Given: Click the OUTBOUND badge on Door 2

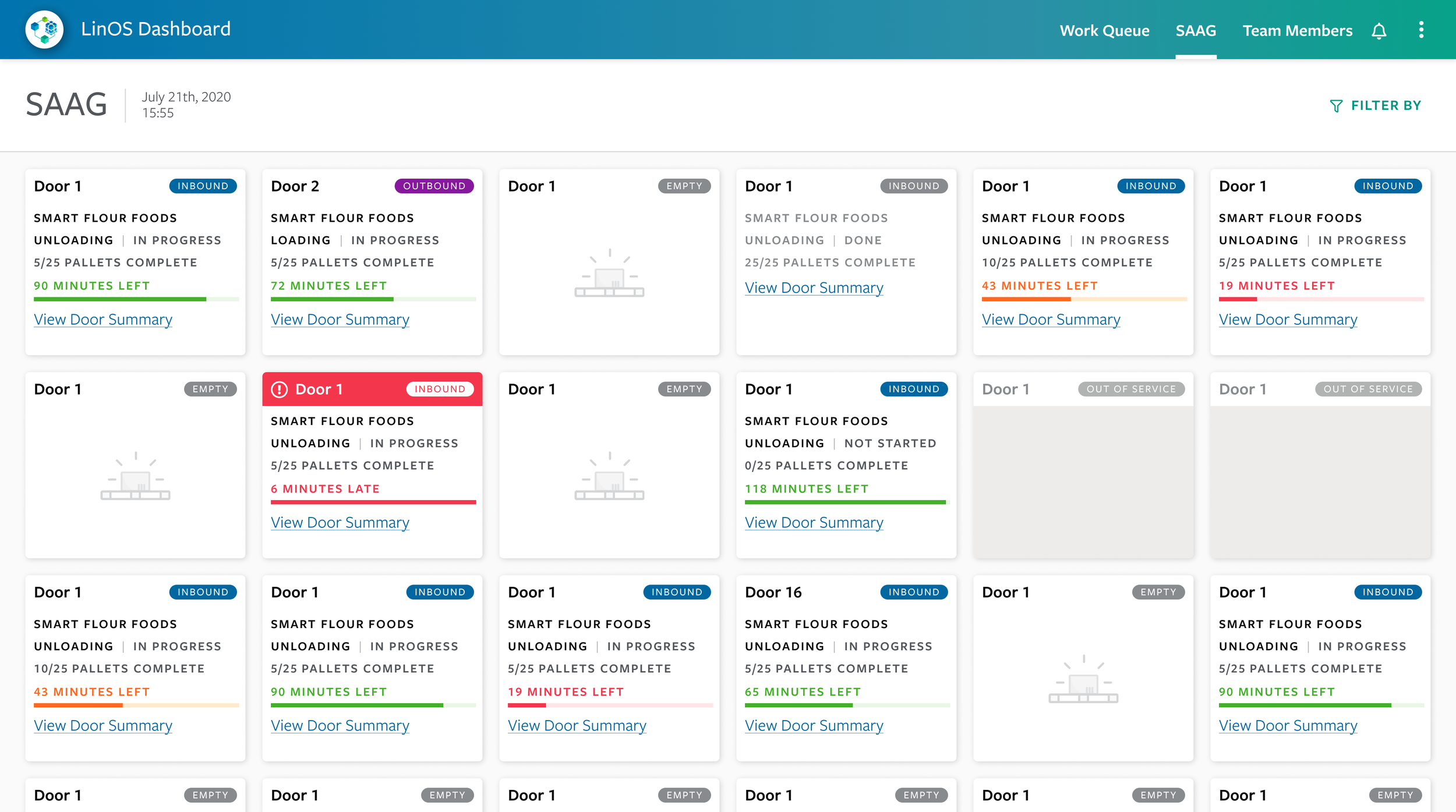Looking at the screenshot, I should pos(434,186).
